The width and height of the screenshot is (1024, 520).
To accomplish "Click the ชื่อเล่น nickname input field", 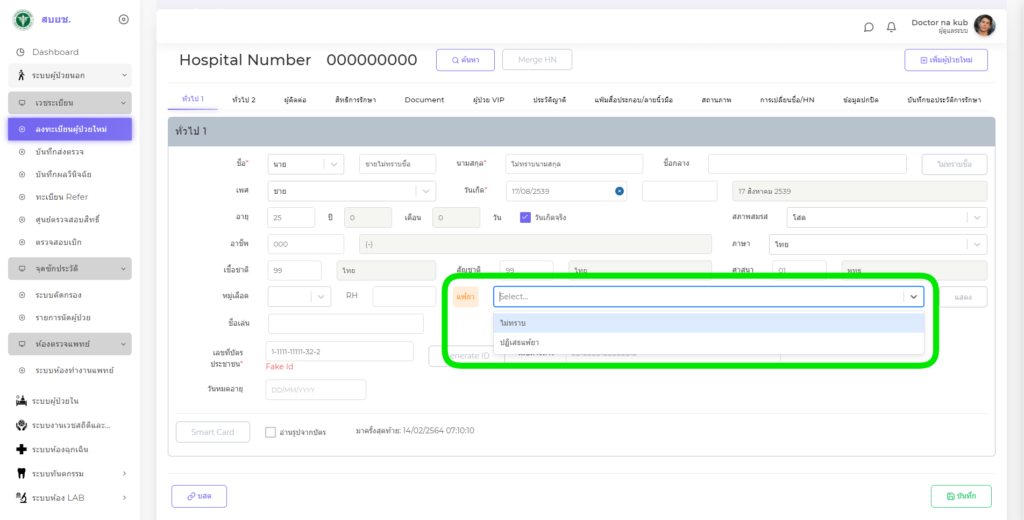I will [345, 323].
